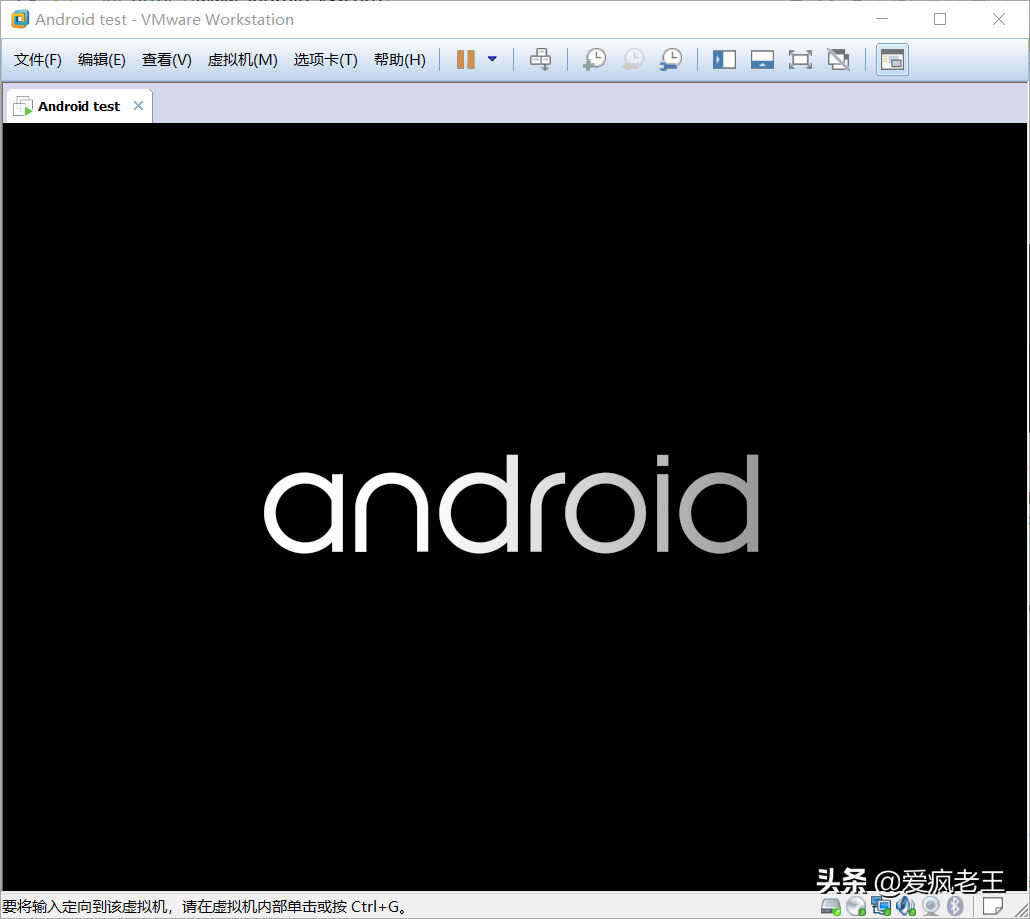This screenshot has width=1030, height=919.
Task: Click inside the Android boot screen
Action: pos(514,506)
